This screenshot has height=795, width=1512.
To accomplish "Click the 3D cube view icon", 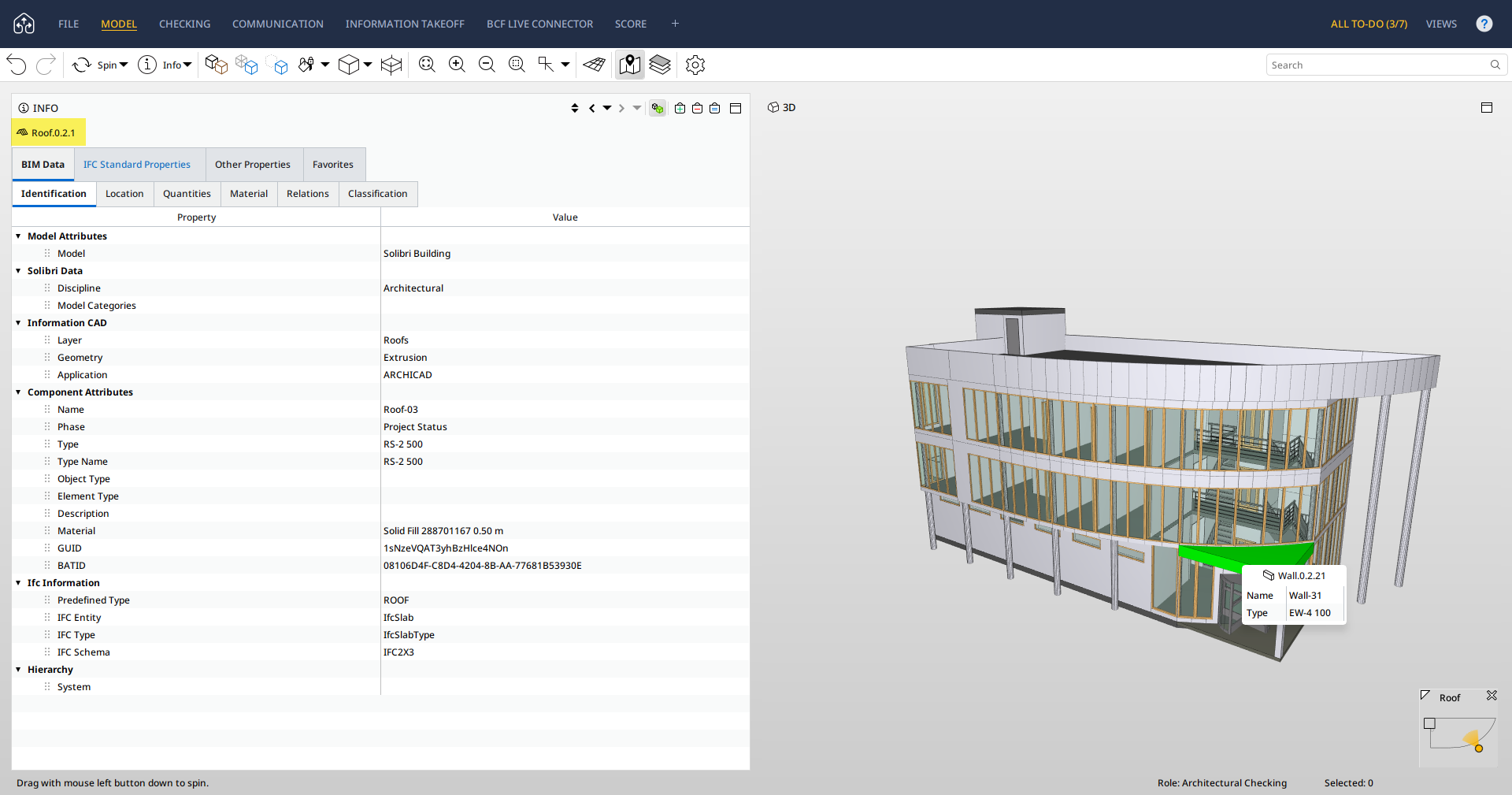I will [348, 65].
